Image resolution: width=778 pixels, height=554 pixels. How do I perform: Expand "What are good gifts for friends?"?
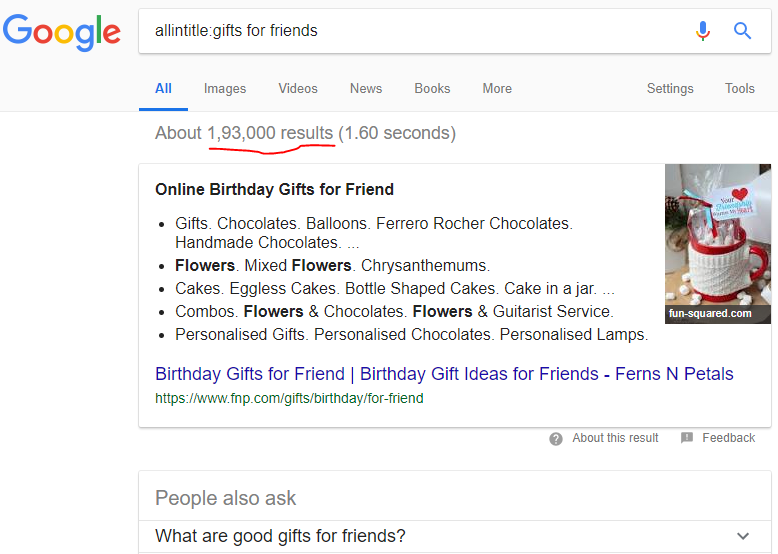click(741, 536)
